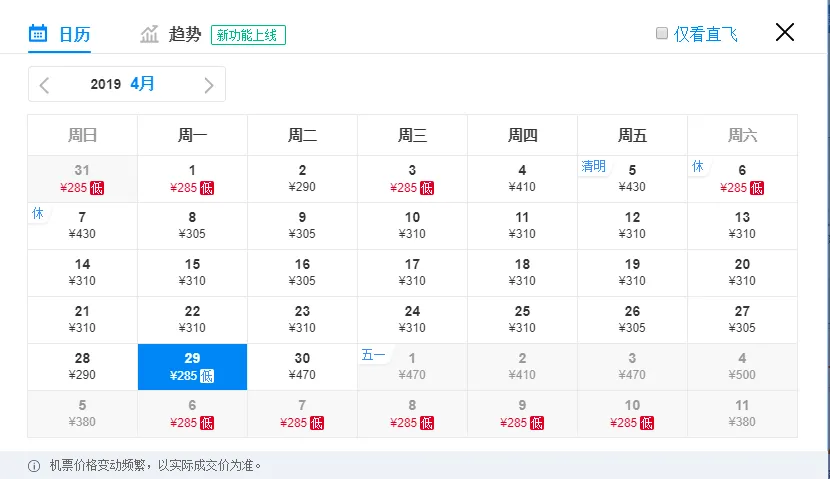The width and height of the screenshot is (830, 479).
Task: Click the 新功能上线 badge
Action: 248,35
